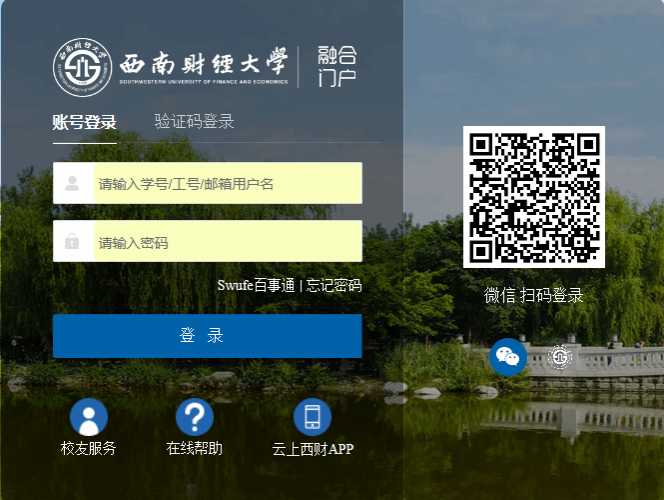Click the 西南财经大学 calligraphy name logo
The image size is (664, 500).
tap(203, 64)
